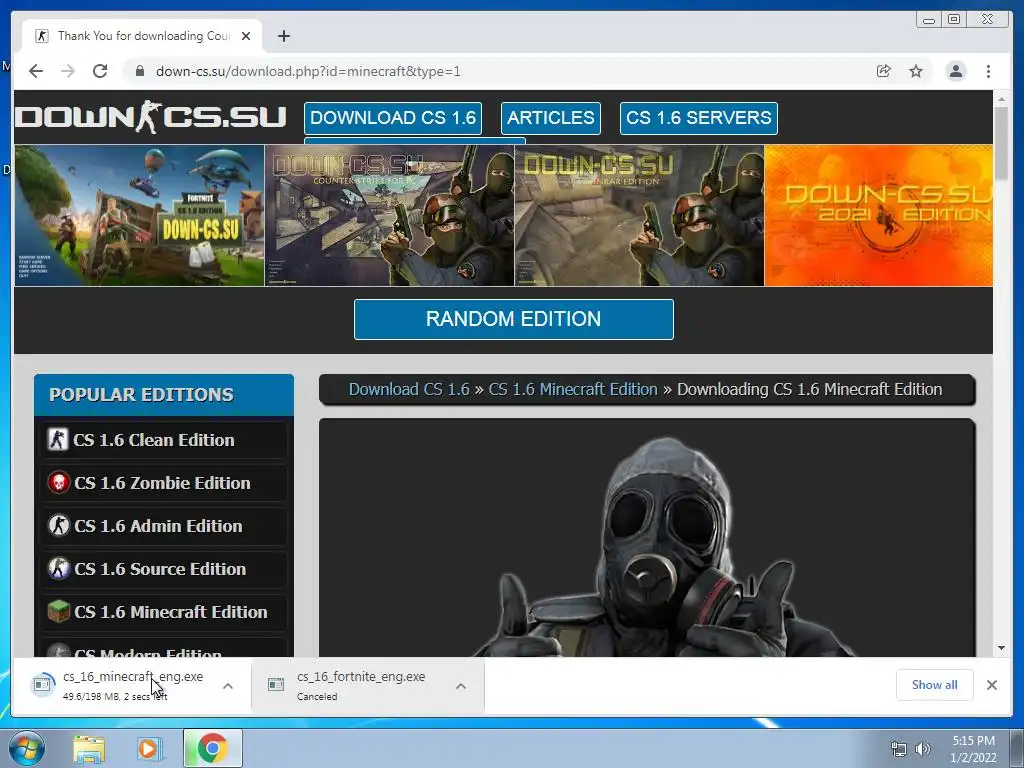Open Chrome three-dot menu
This screenshot has width=1024, height=768.
point(988,71)
